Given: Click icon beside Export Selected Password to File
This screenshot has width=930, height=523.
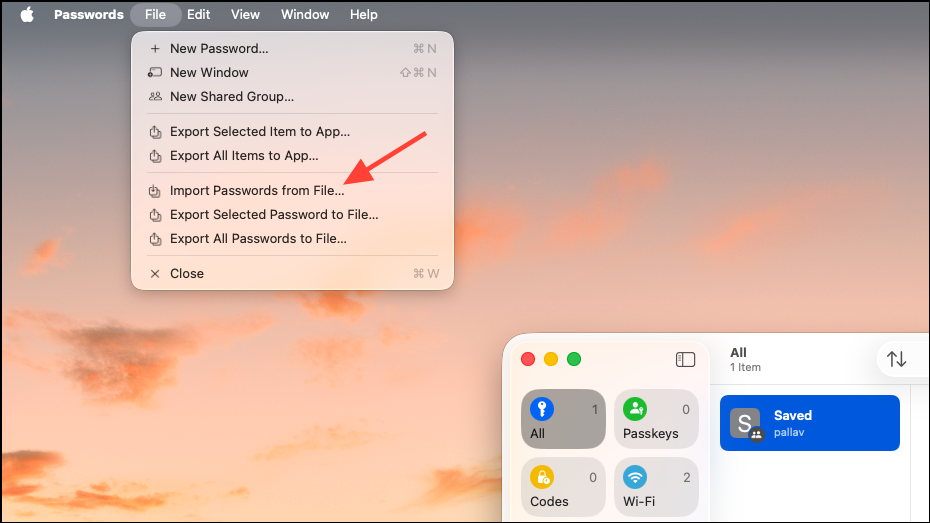Looking at the screenshot, I should coord(155,215).
